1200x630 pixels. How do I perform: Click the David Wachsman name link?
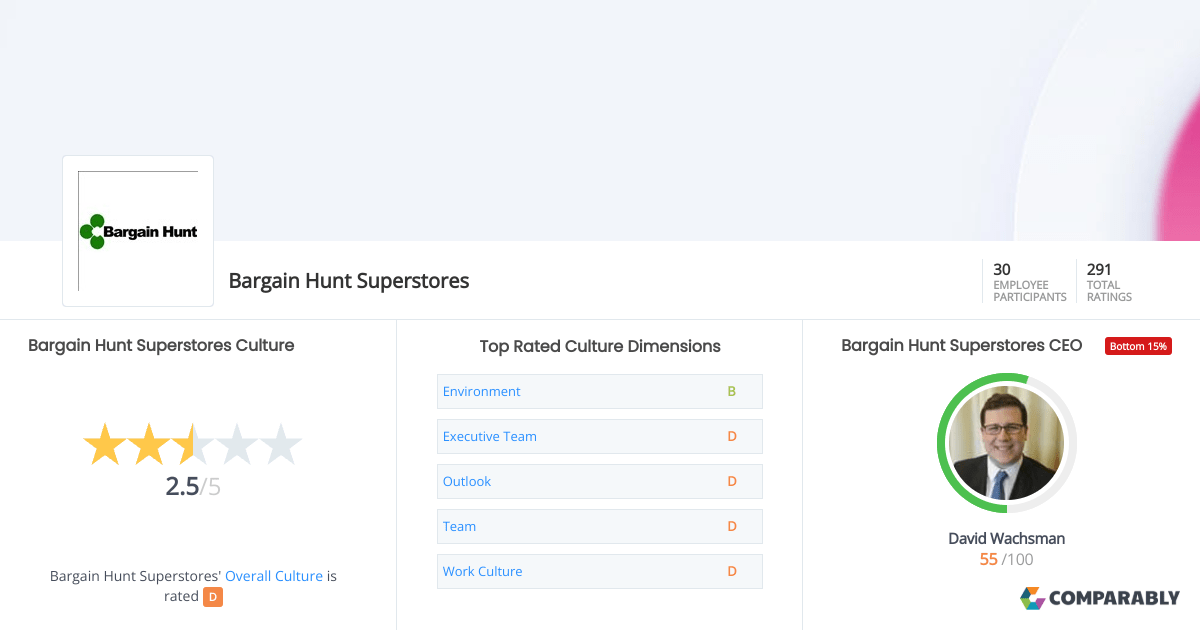[x=1006, y=538]
